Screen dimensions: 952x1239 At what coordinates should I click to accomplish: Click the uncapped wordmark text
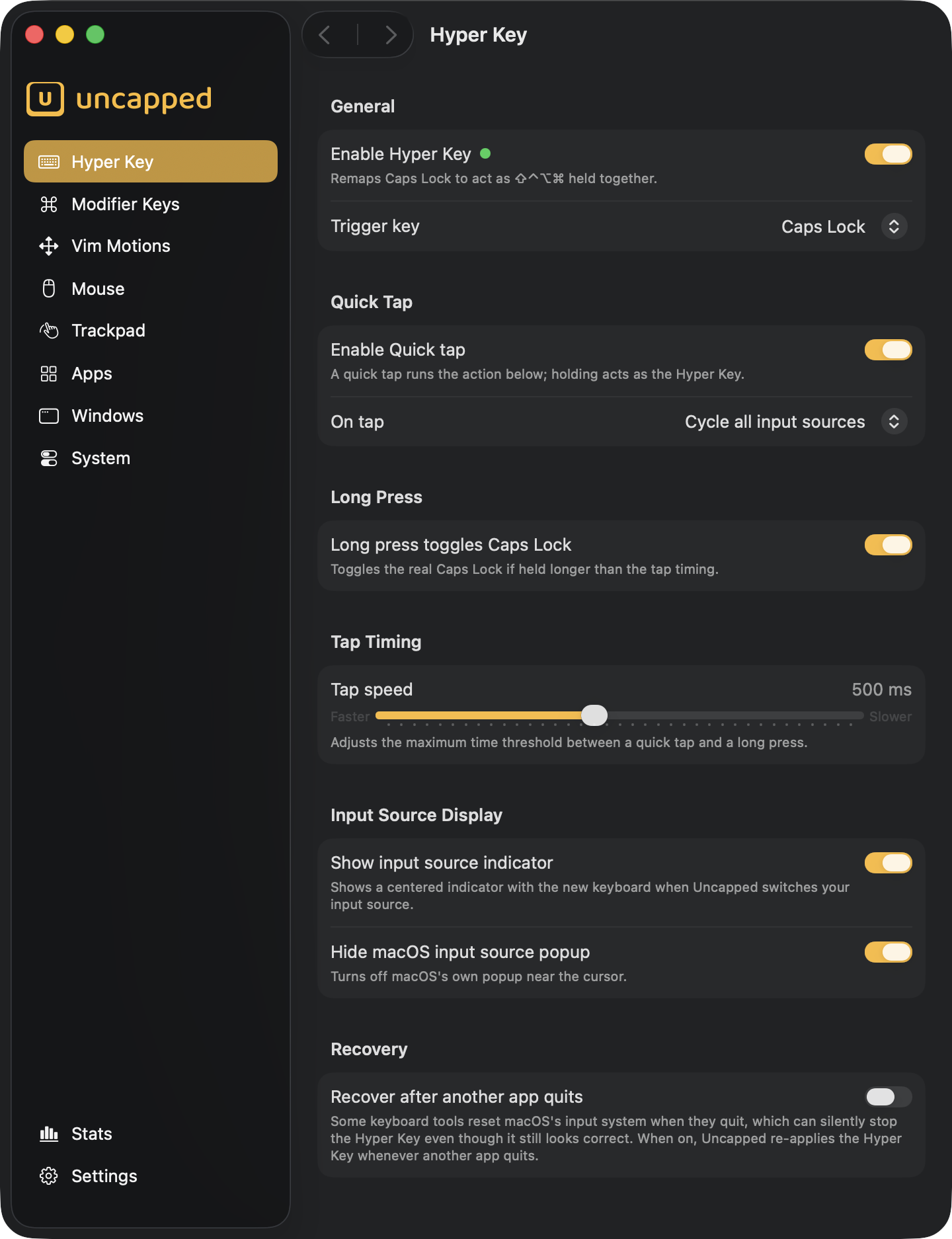144,100
